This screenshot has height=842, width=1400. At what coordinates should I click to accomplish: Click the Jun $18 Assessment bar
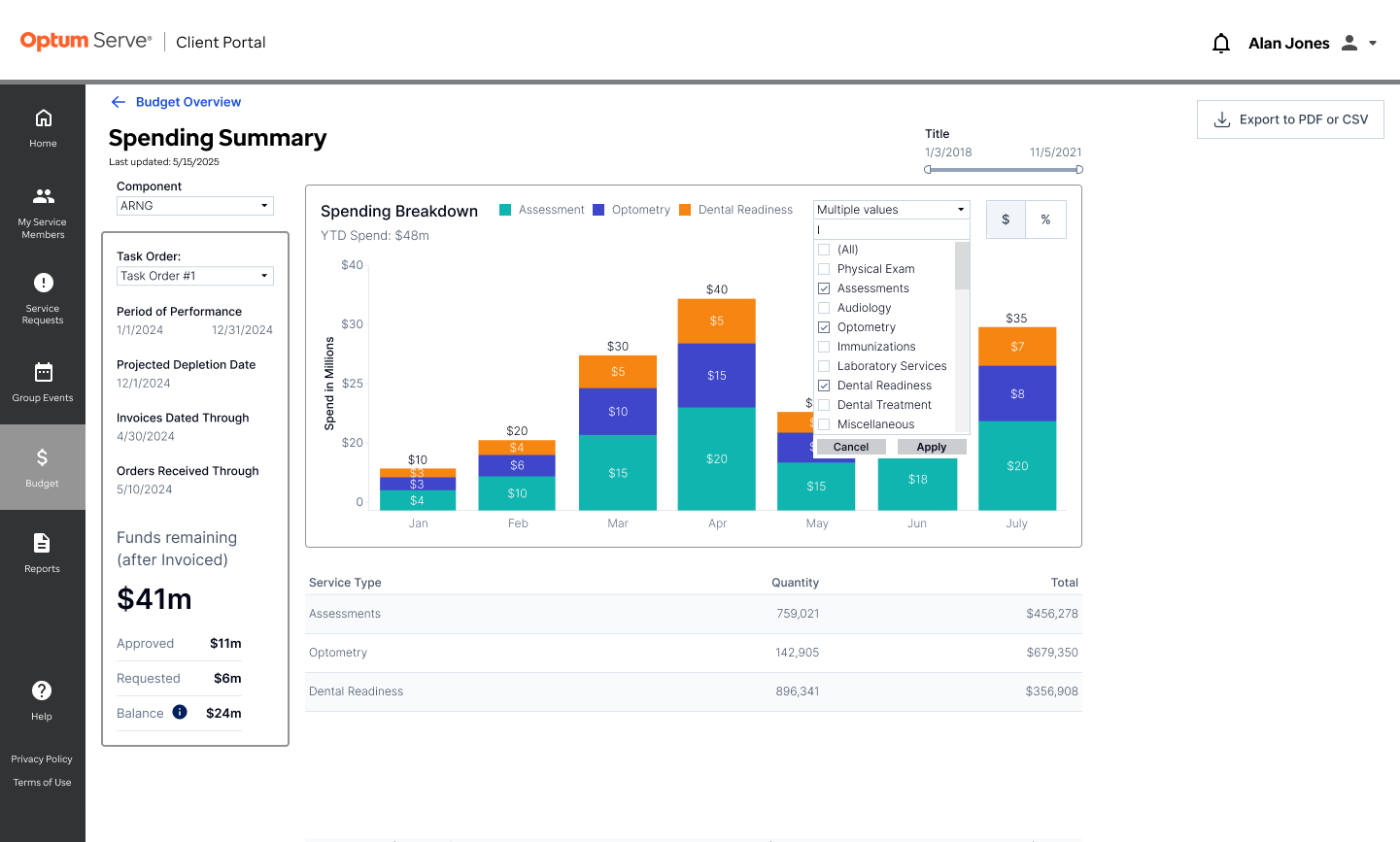coord(918,483)
